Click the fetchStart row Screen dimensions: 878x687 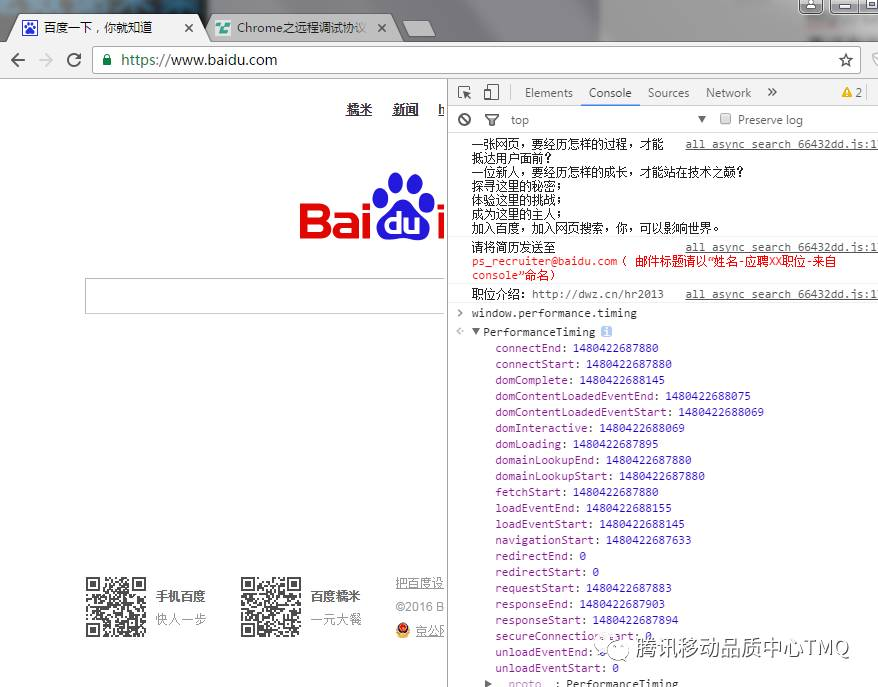click(577, 492)
